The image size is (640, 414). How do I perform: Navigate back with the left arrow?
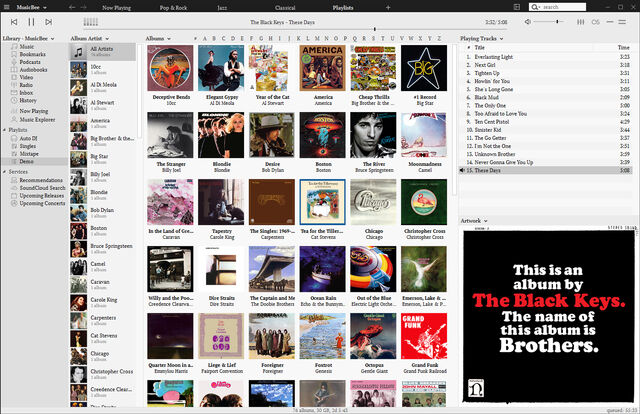(72, 7)
